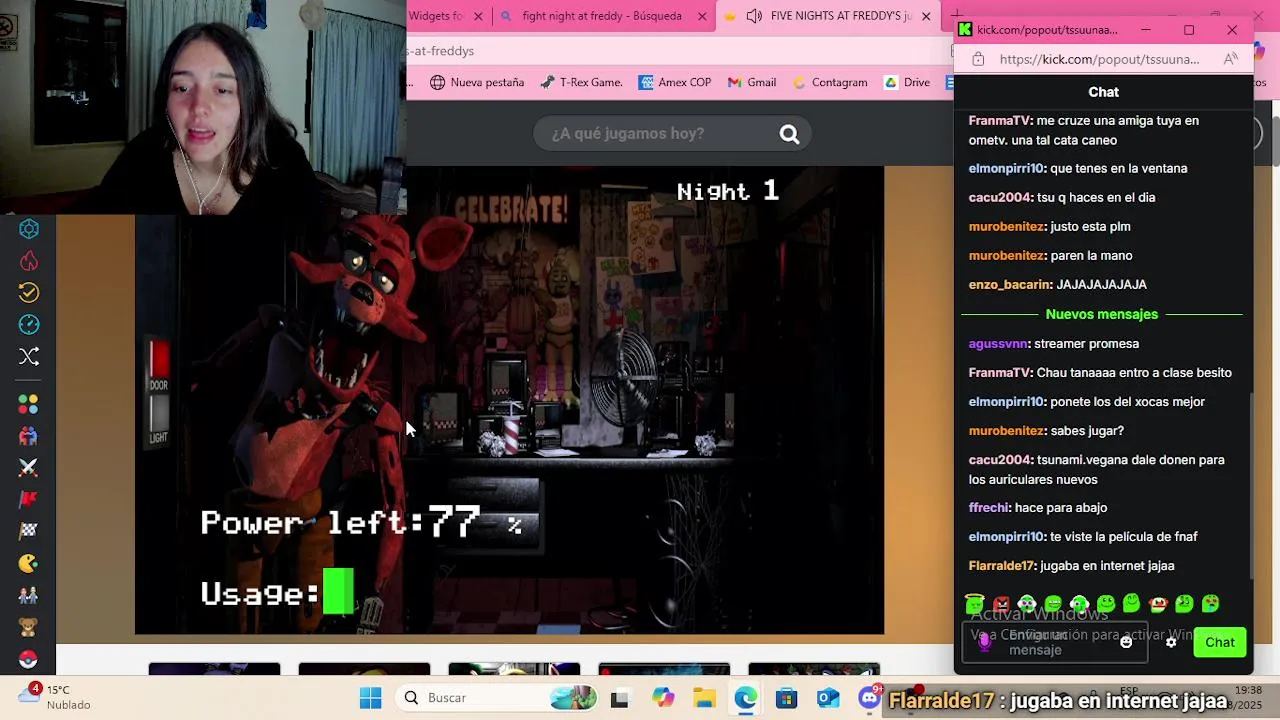This screenshot has height=720, width=1280.
Task: Open Outlook from the taskbar
Action: (x=828, y=698)
